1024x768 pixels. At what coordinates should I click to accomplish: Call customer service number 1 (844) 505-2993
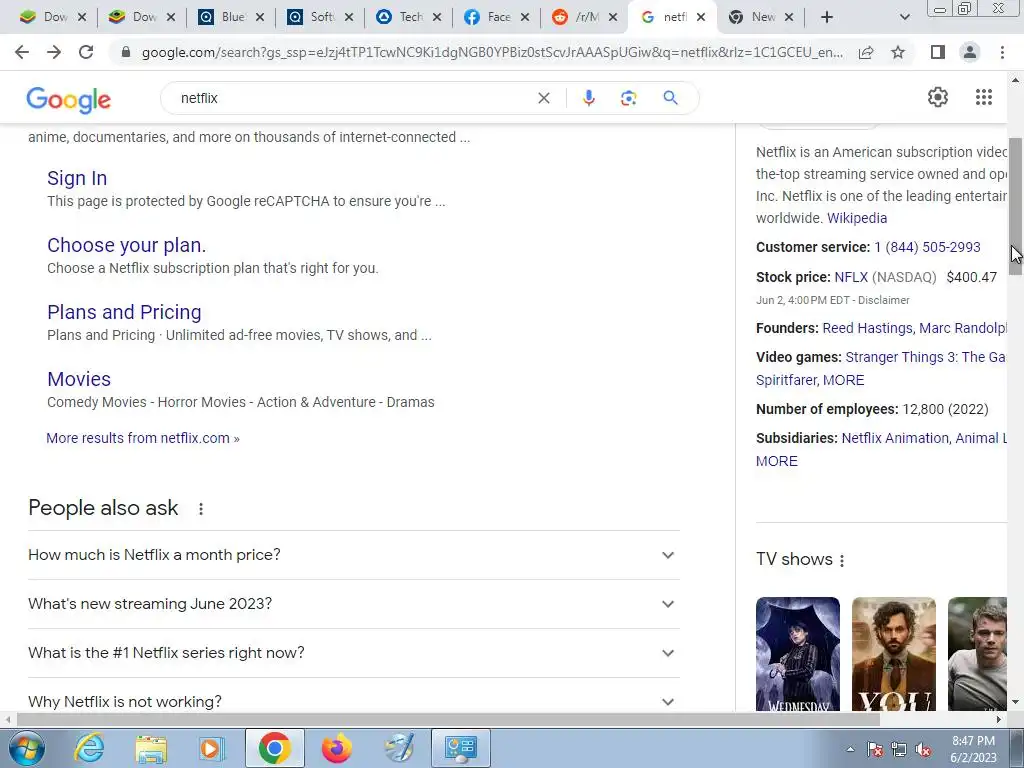pos(927,248)
